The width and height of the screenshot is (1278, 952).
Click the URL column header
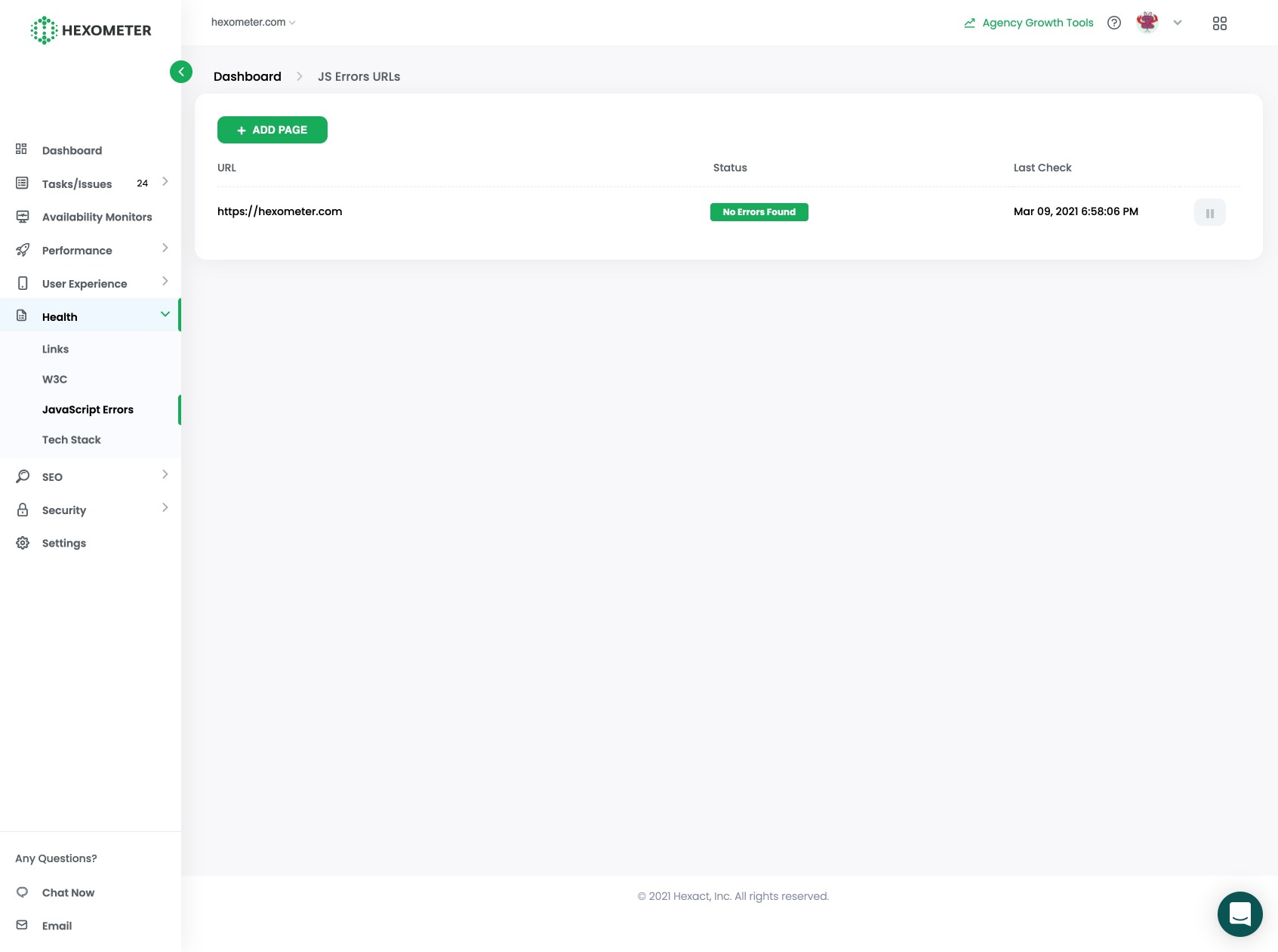[x=226, y=168]
